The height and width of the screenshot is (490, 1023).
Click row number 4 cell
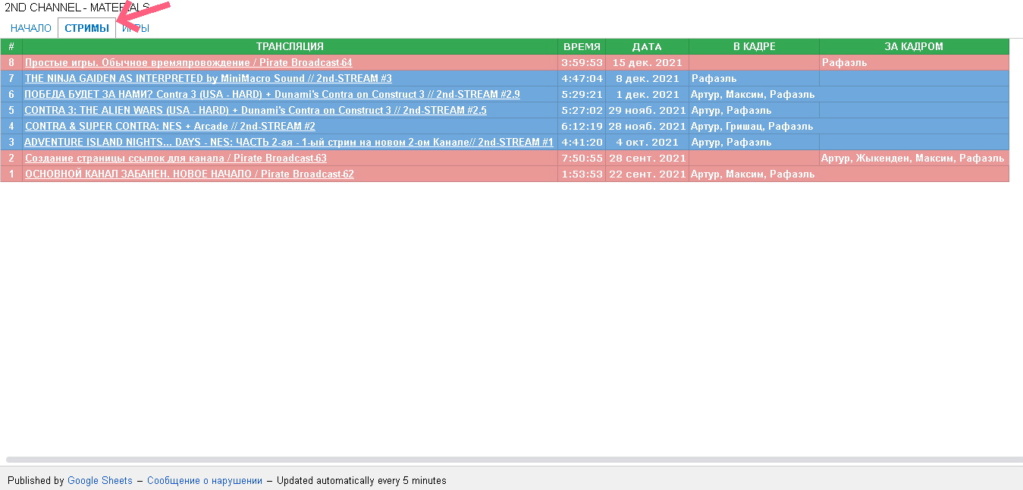[11, 126]
